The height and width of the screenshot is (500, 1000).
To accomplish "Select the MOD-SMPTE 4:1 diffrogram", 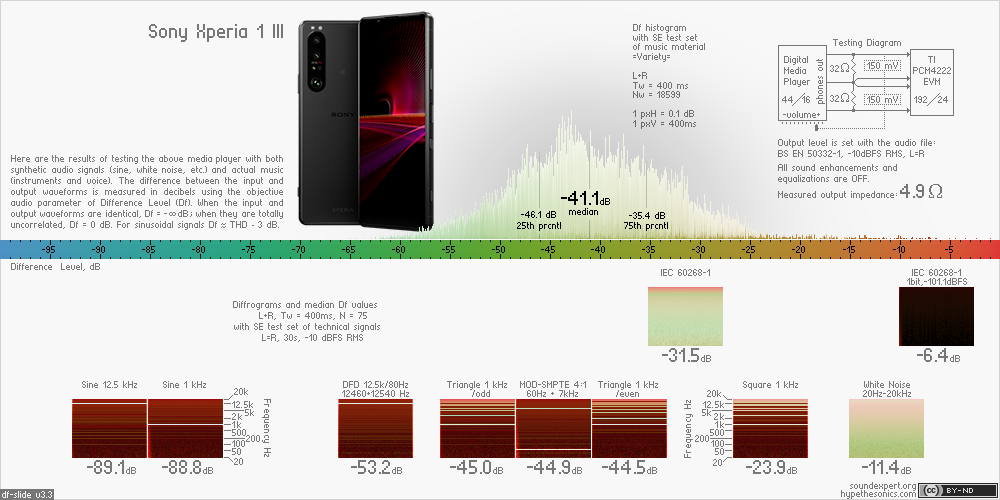I will pyautogui.click(x=554, y=428).
